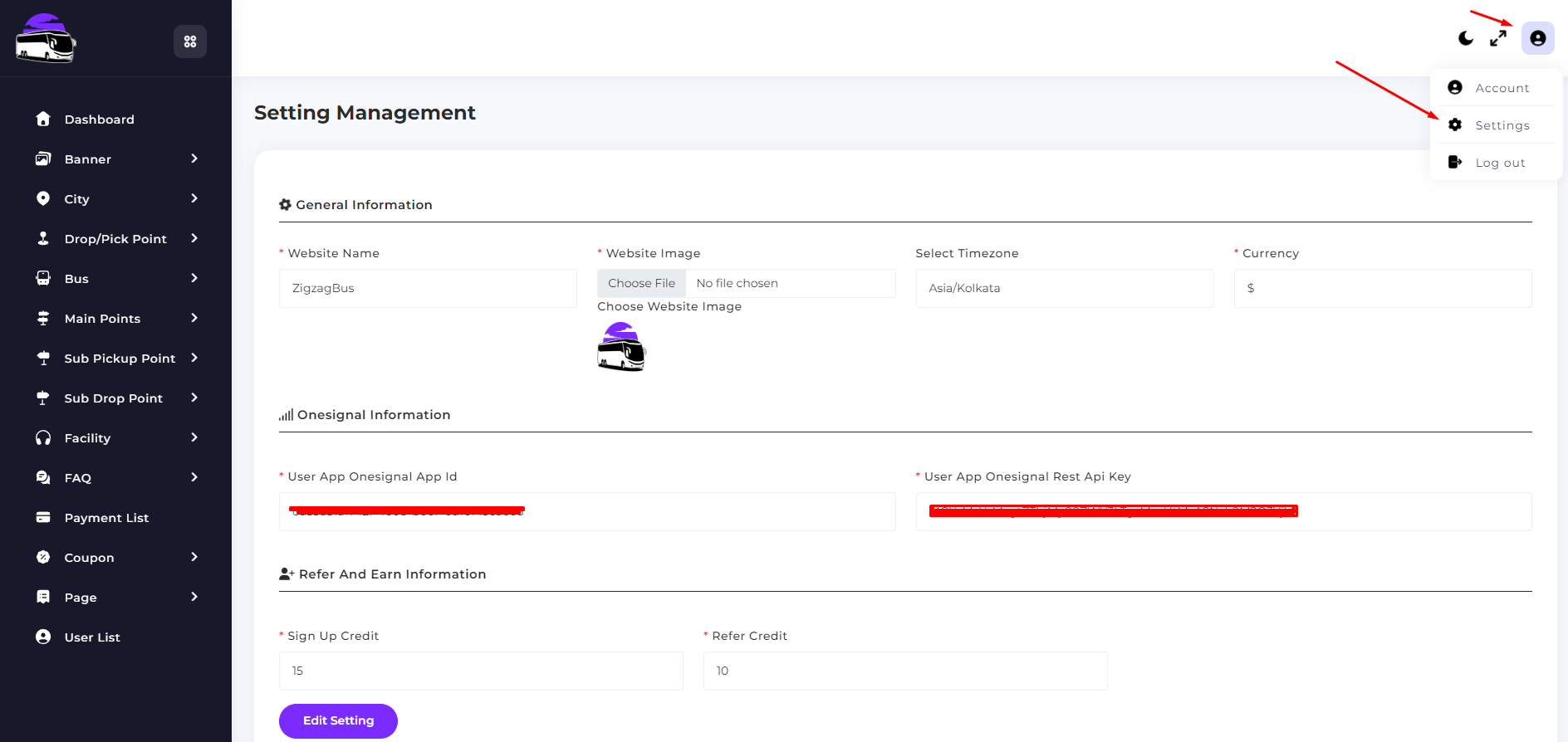
Task: Click Choose File for Website Image
Action: click(641, 283)
